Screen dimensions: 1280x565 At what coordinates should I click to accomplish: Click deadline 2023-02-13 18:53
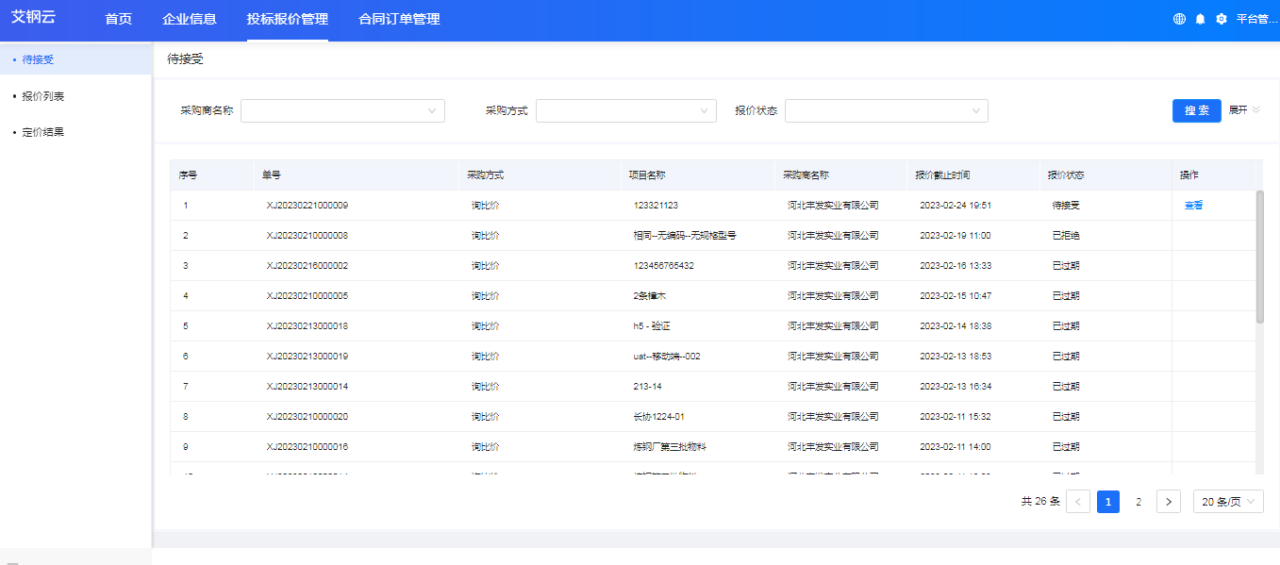(x=955, y=356)
